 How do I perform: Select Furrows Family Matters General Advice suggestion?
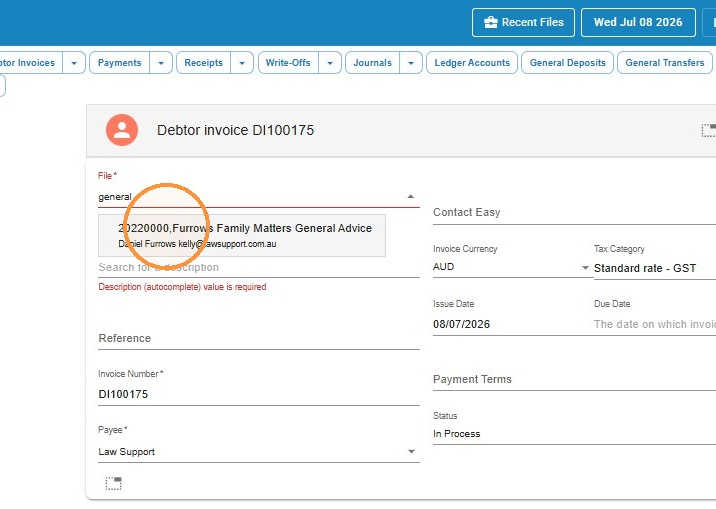tap(242, 236)
